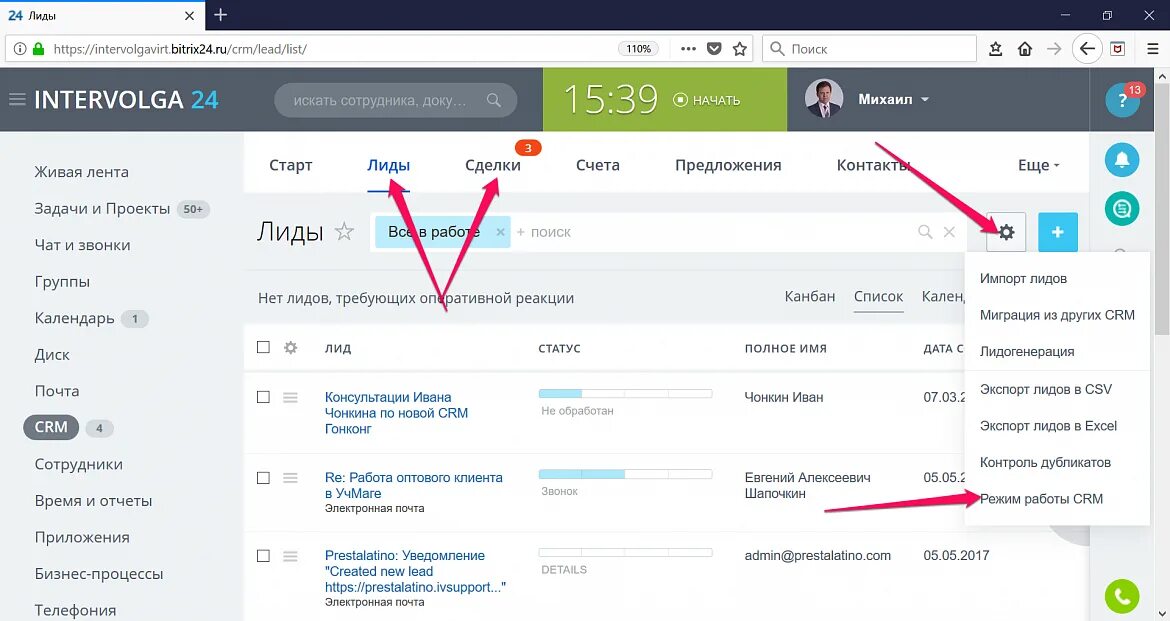Open the notifications bell icon
Viewport: 1170px width, 621px height.
tap(1121, 160)
